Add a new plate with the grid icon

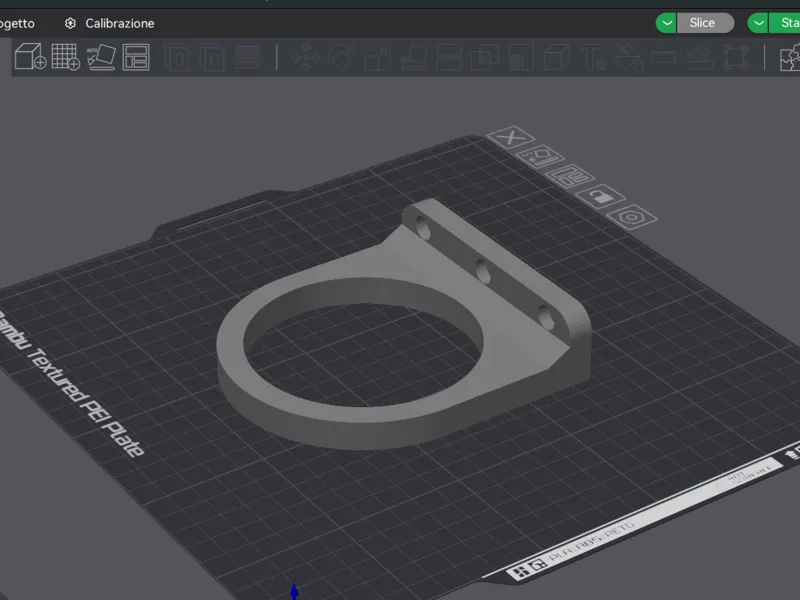point(66,57)
